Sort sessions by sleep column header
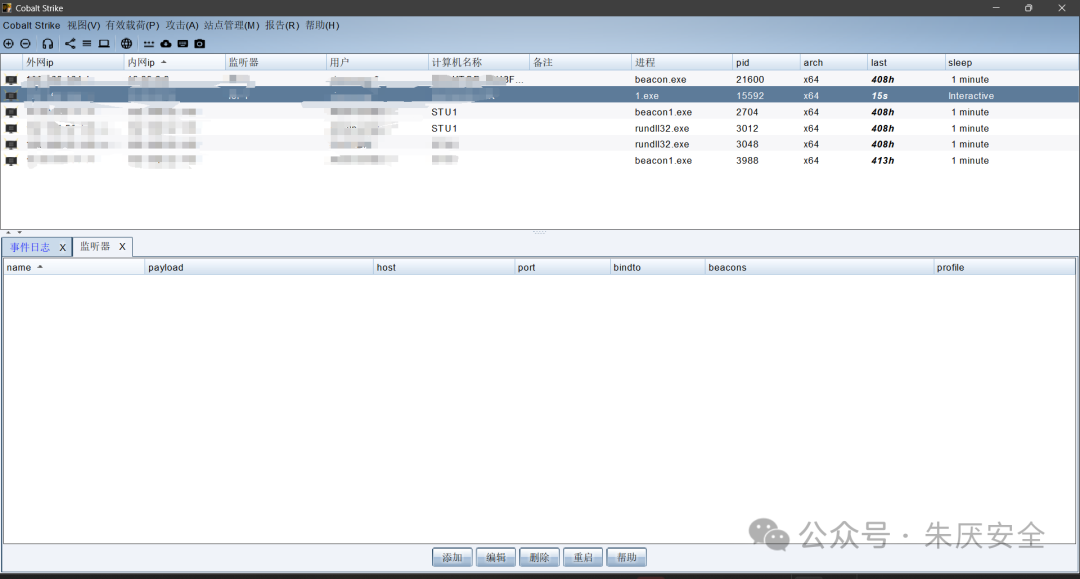This screenshot has width=1080, height=579. coord(1011,63)
